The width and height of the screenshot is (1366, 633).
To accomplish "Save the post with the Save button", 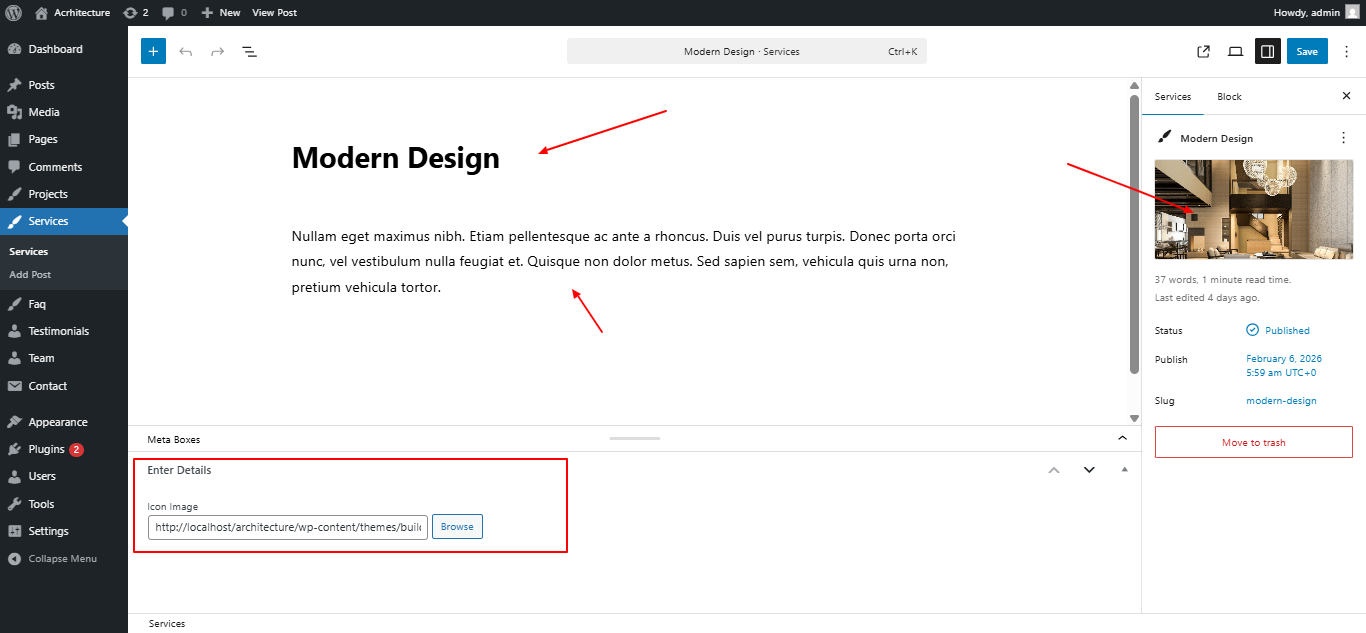I will (x=1307, y=51).
